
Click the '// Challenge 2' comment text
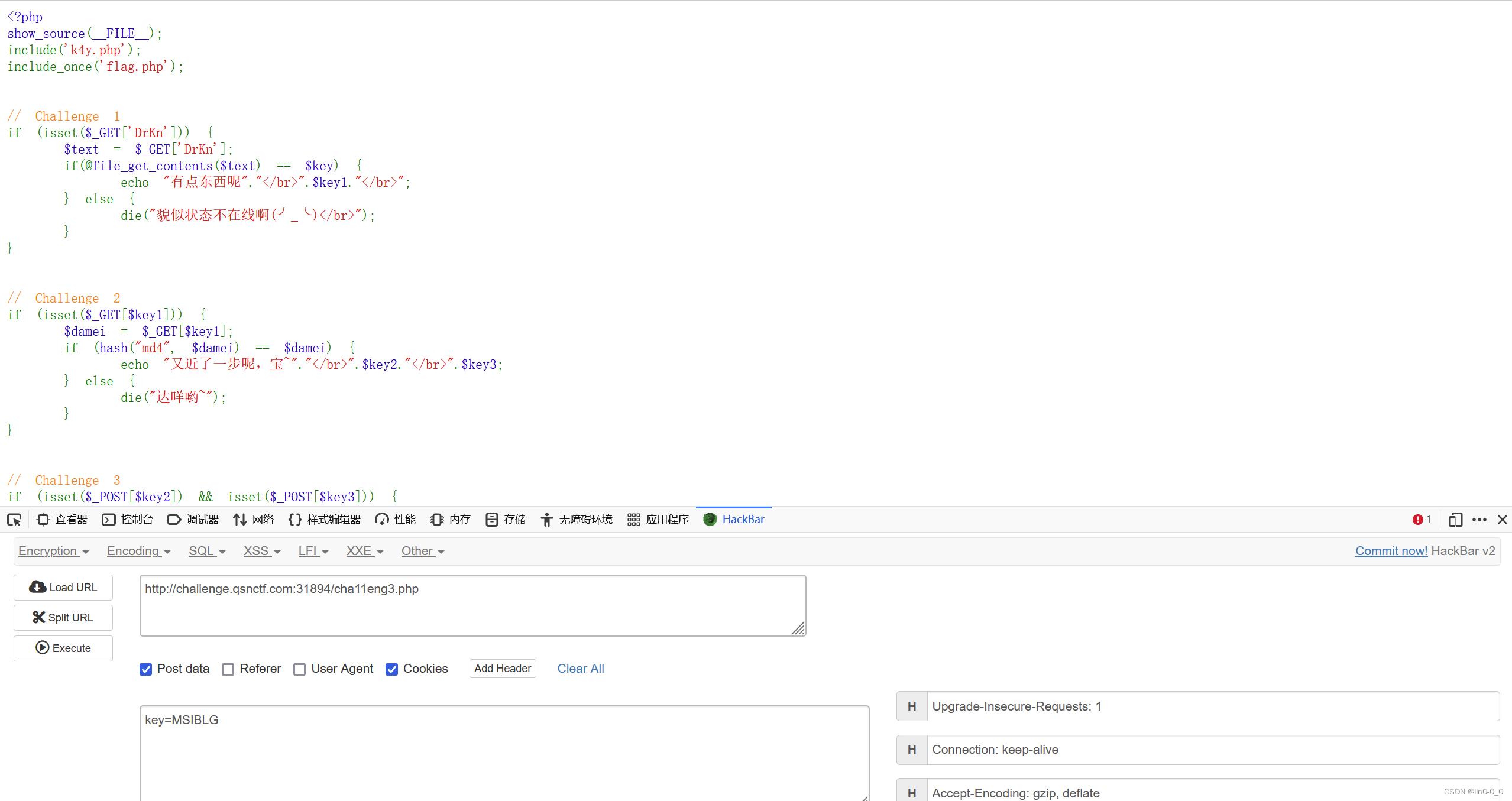[64, 298]
